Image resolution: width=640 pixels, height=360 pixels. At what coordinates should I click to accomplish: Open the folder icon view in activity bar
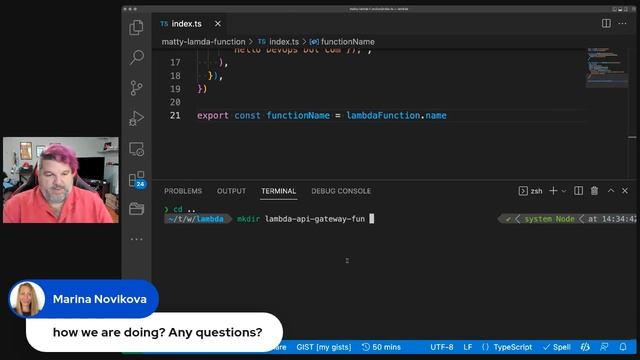tap(136, 209)
